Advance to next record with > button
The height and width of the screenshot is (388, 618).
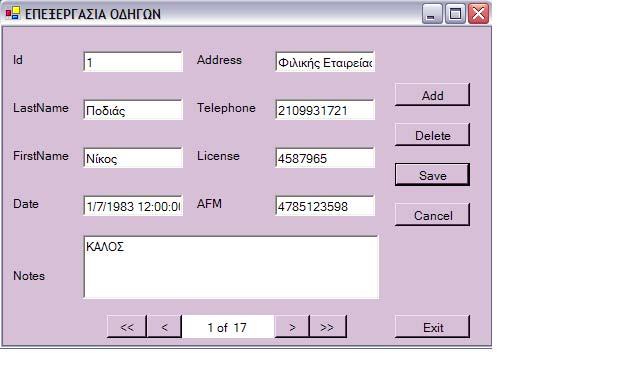pyautogui.click(x=292, y=327)
